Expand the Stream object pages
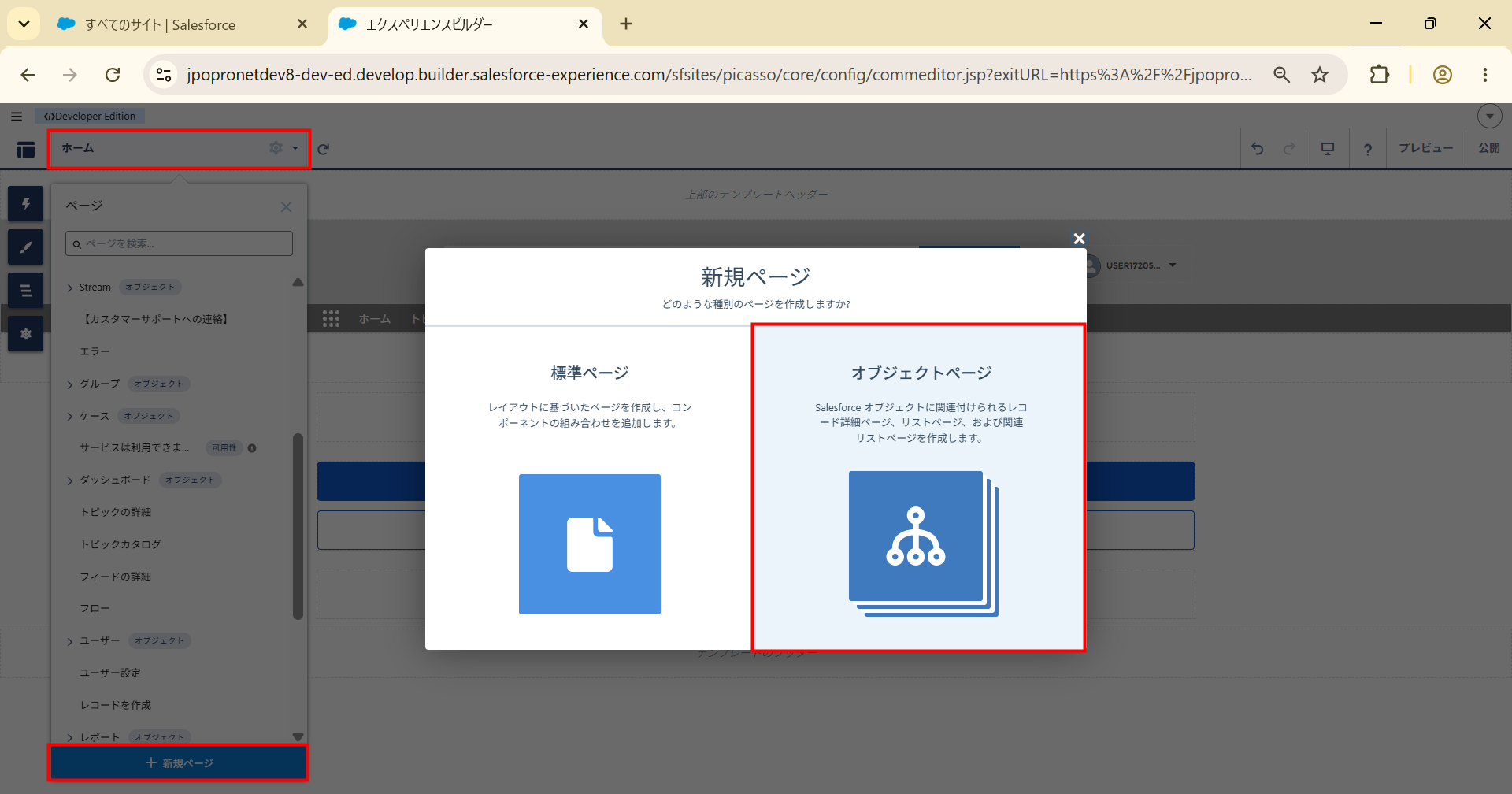The height and width of the screenshot is (794, 1512). click(70, 288)
